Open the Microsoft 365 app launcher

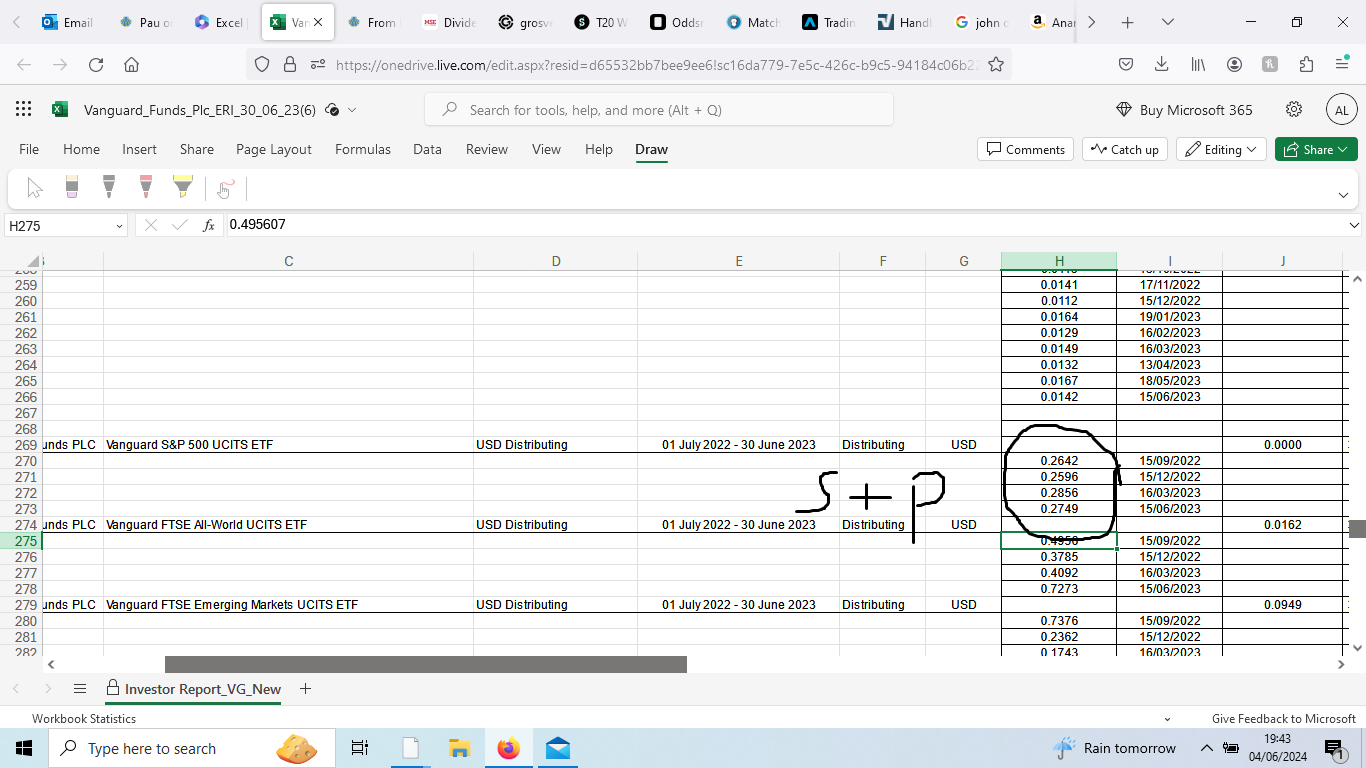click(24, 110)
